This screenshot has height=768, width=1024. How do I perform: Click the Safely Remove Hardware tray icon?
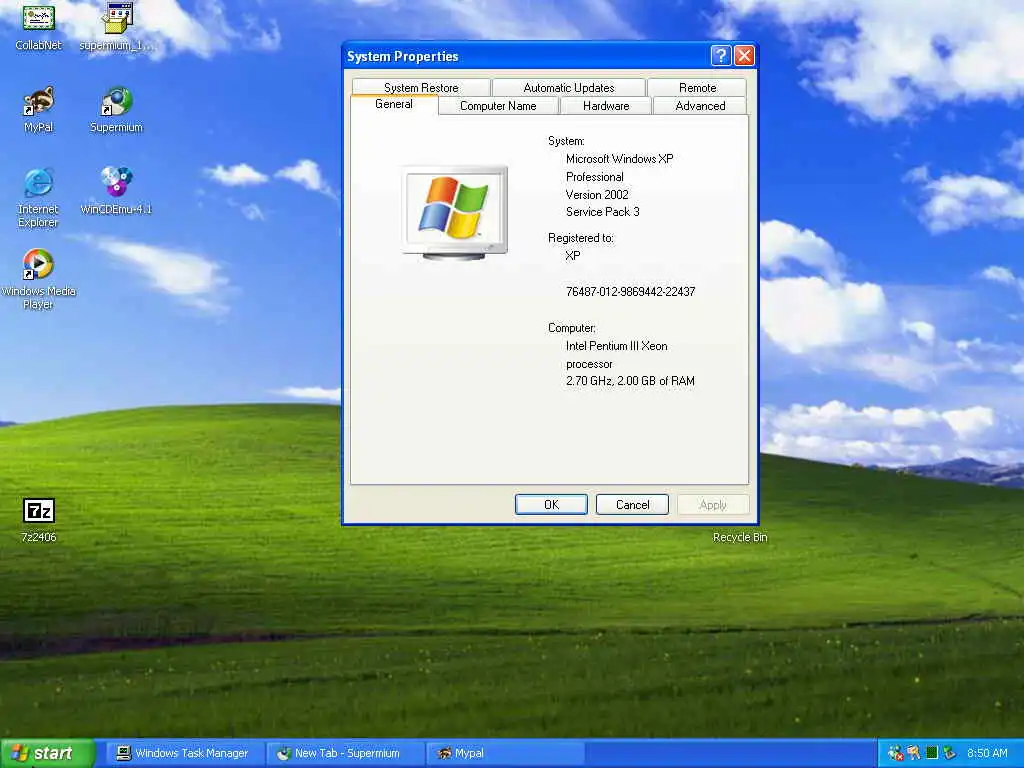click(949, 753)
